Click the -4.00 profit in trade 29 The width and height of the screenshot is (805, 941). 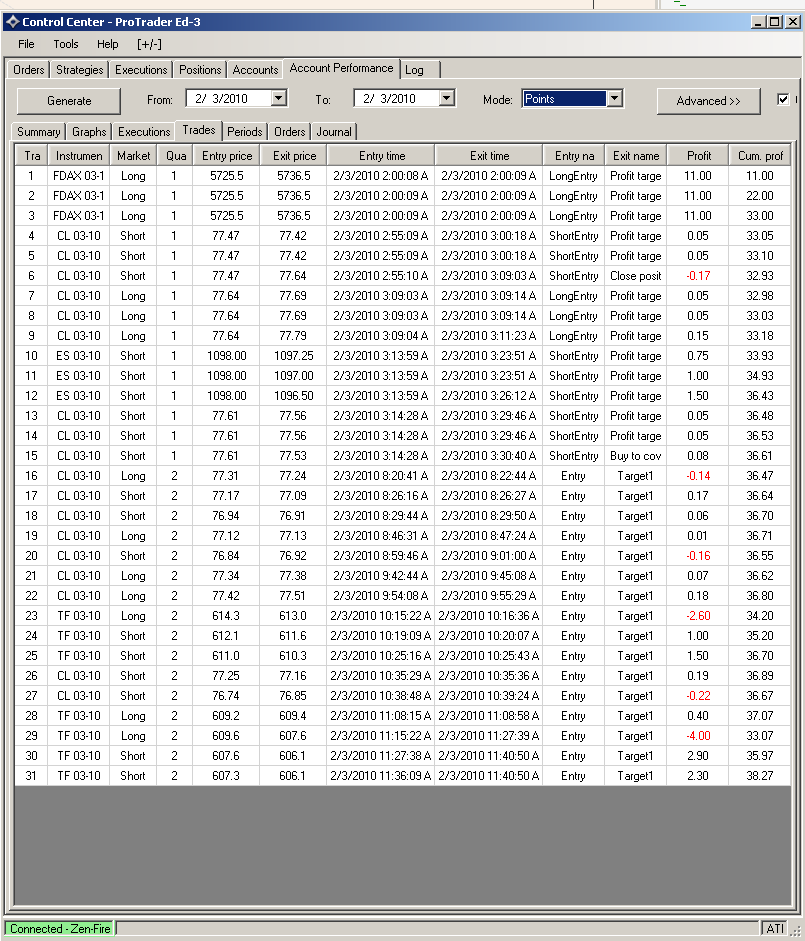pyautogui.click(x=698, y=736)
